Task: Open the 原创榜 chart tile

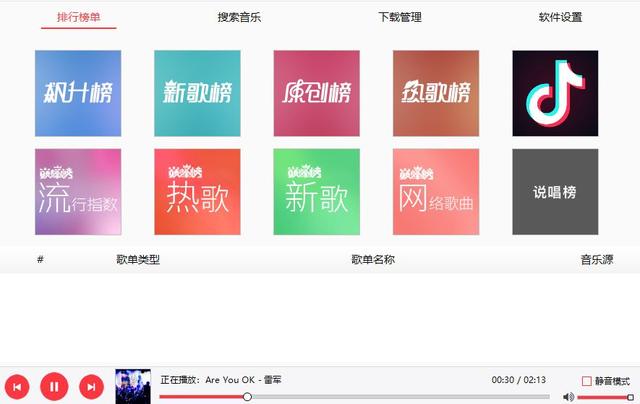Action: (317, 93)
